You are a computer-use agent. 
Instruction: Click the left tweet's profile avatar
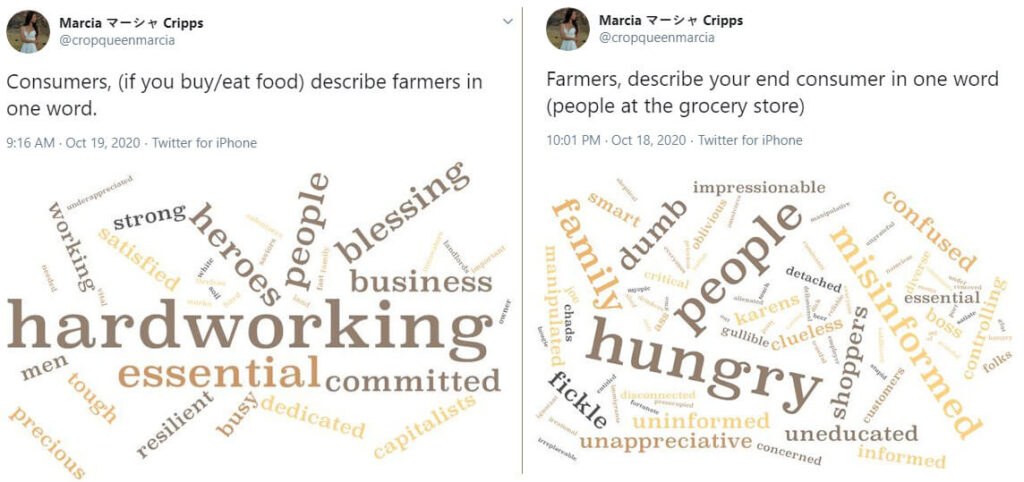coord(28,31)
